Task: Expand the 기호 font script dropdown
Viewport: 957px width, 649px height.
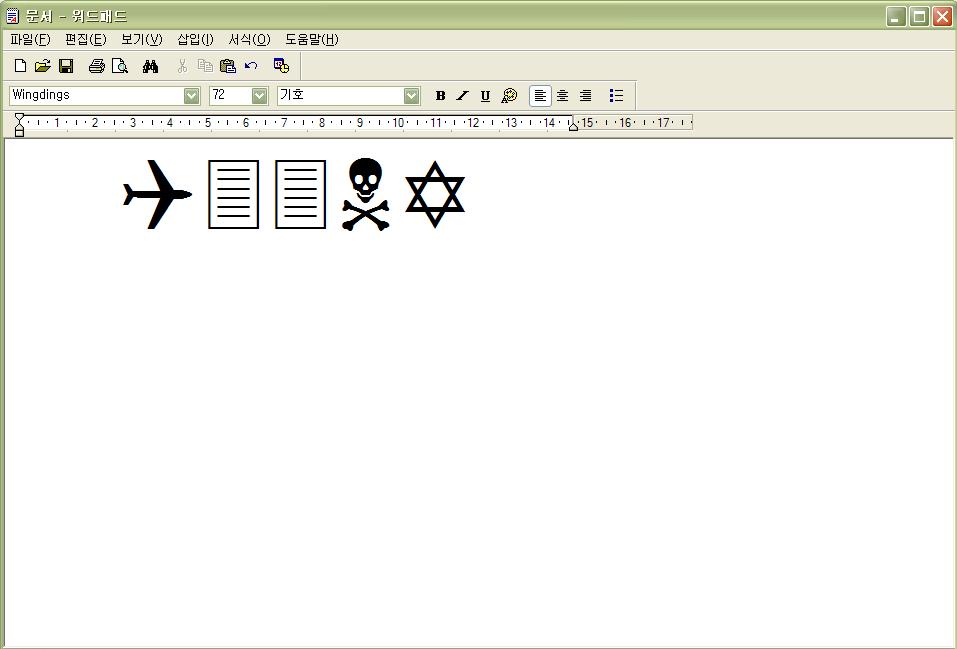Action: tap(411, 96)
